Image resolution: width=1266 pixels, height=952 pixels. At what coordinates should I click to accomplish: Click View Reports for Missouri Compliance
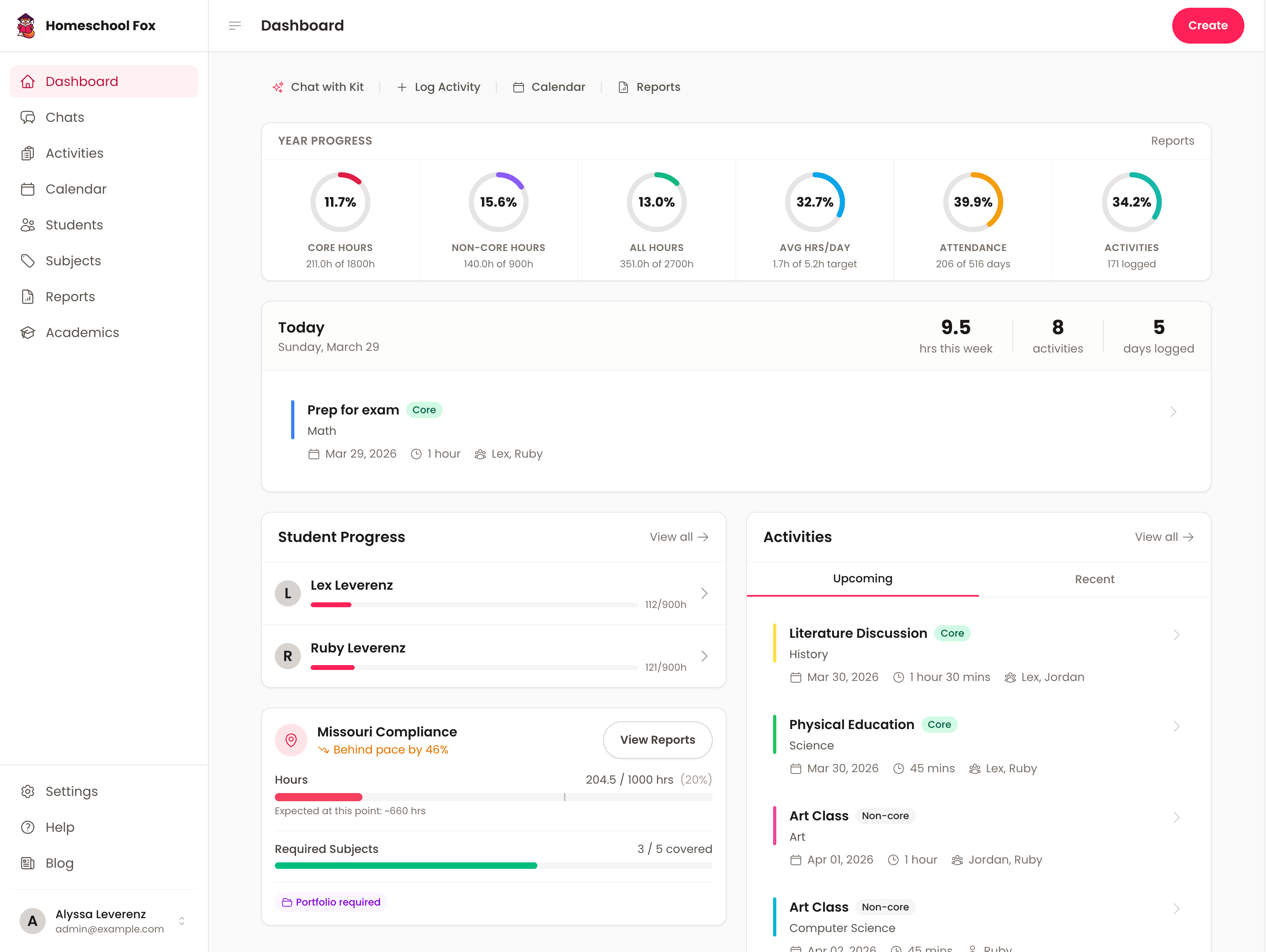pos(657,740)
